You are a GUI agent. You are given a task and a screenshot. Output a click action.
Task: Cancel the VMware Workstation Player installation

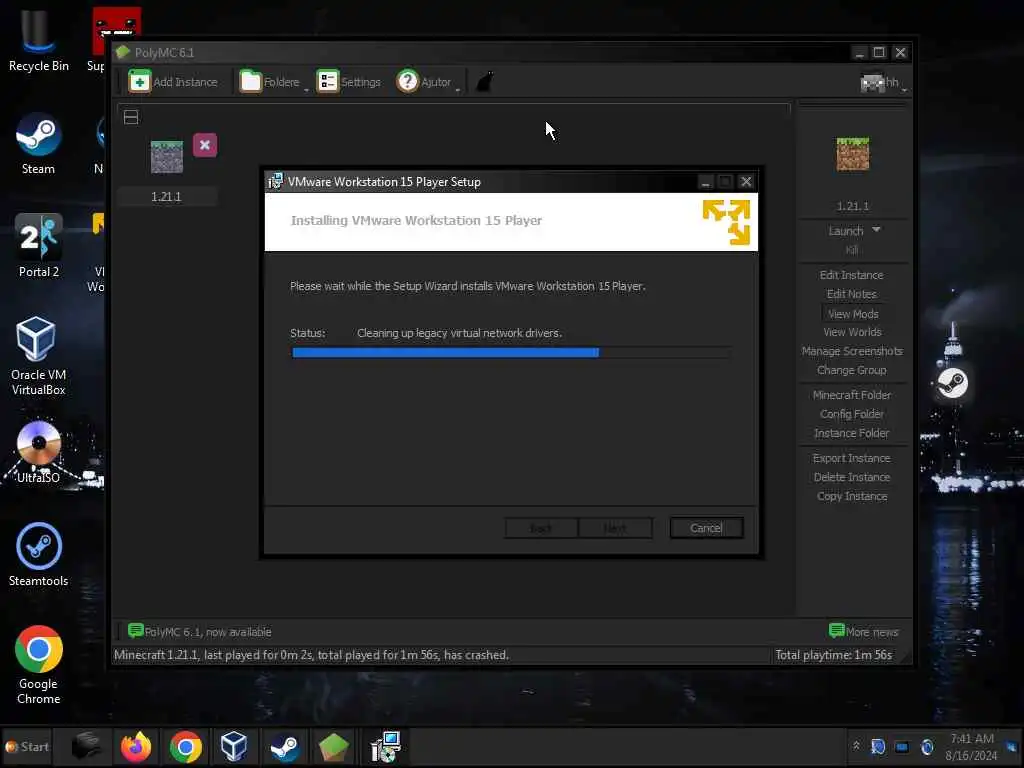click(706, 528)
